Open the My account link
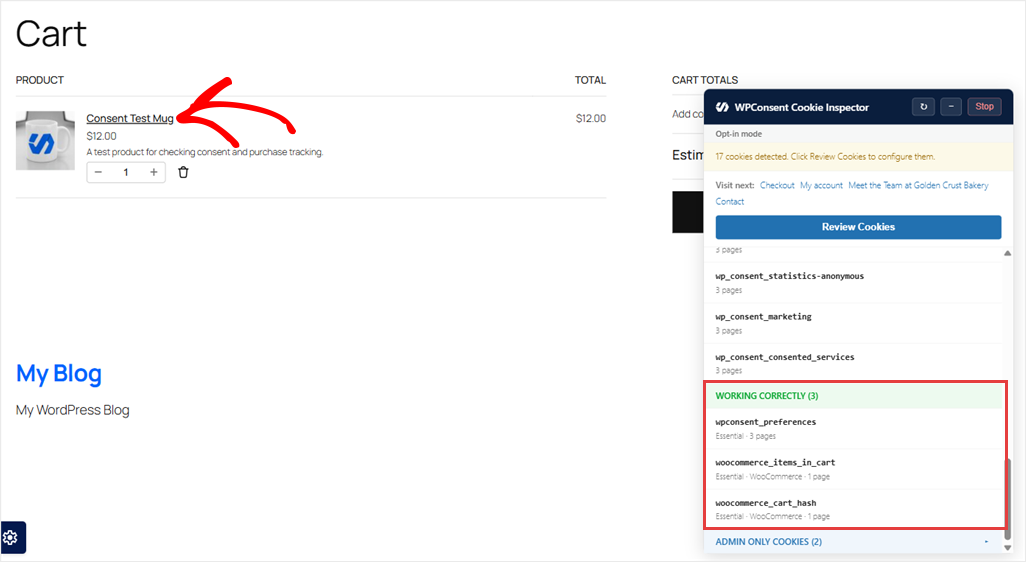Viewport: 1026px width, 562px height. [x=821, y=185]
